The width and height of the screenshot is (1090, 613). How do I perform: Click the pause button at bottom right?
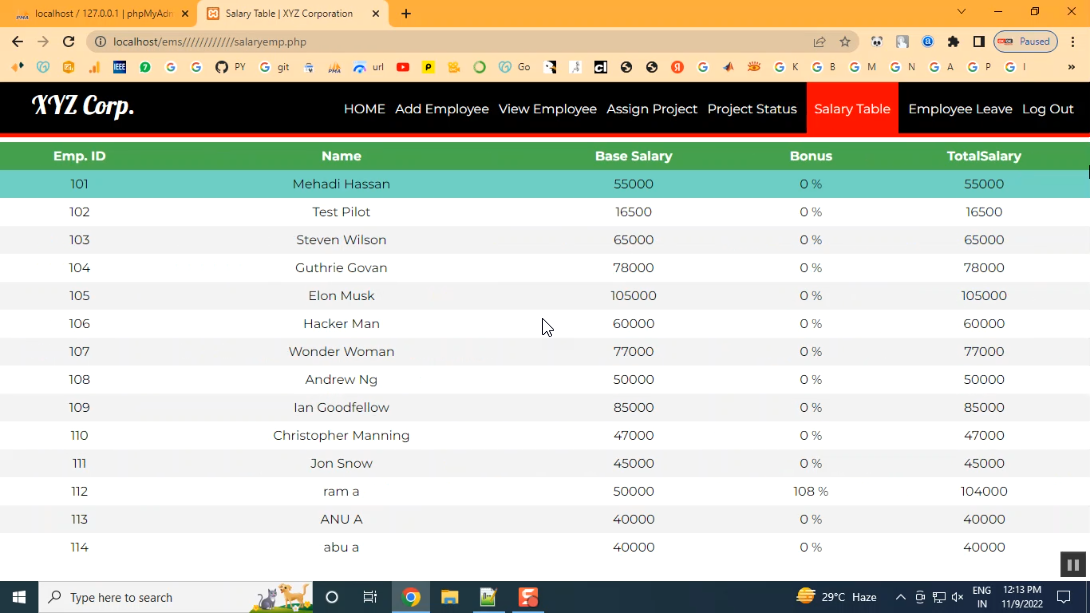point(1072,565)
